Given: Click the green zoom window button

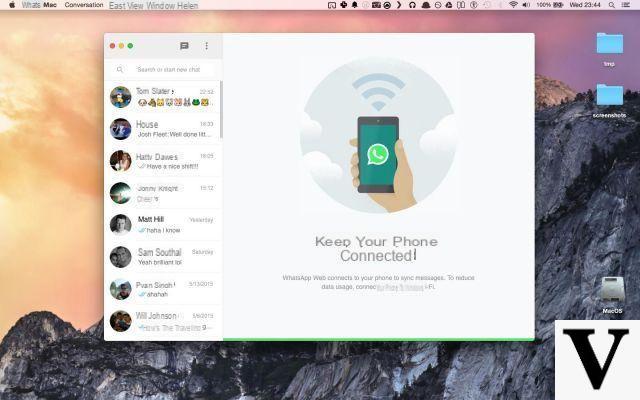Looking at the screenshot, I should pos(130,46).
